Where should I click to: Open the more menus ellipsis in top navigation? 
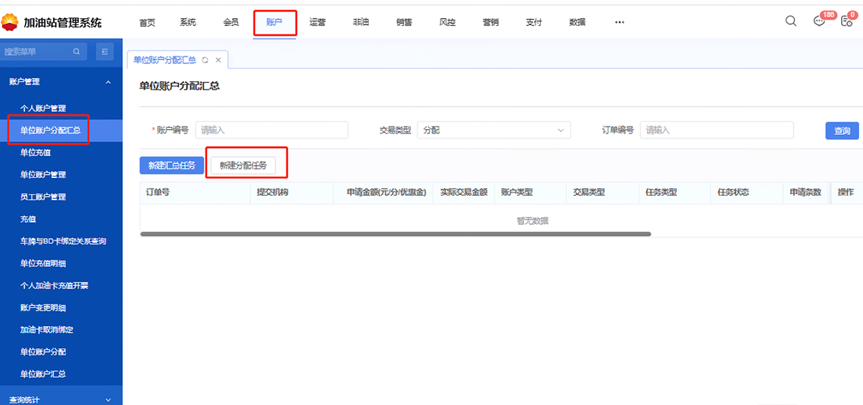point(619,22)
